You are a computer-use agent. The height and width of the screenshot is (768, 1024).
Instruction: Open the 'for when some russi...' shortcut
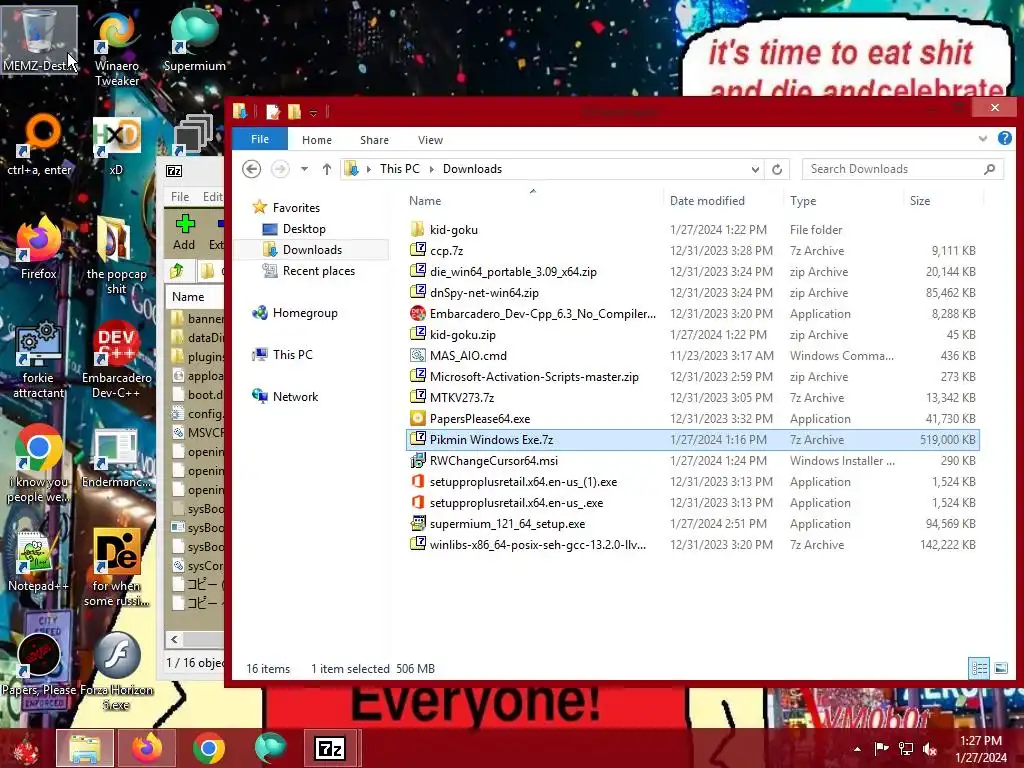(x=116, y=567)
